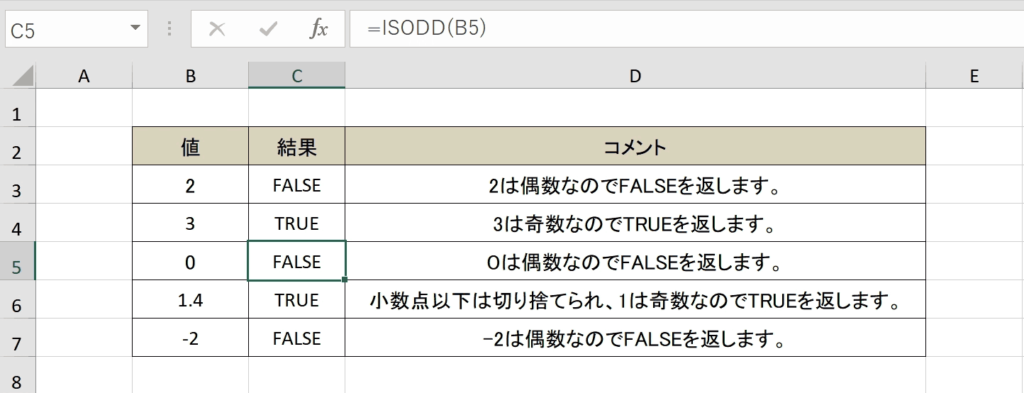Screen dimensions: 1024x393
Task: Select the row 2 header
Action: tap(18, 153)
